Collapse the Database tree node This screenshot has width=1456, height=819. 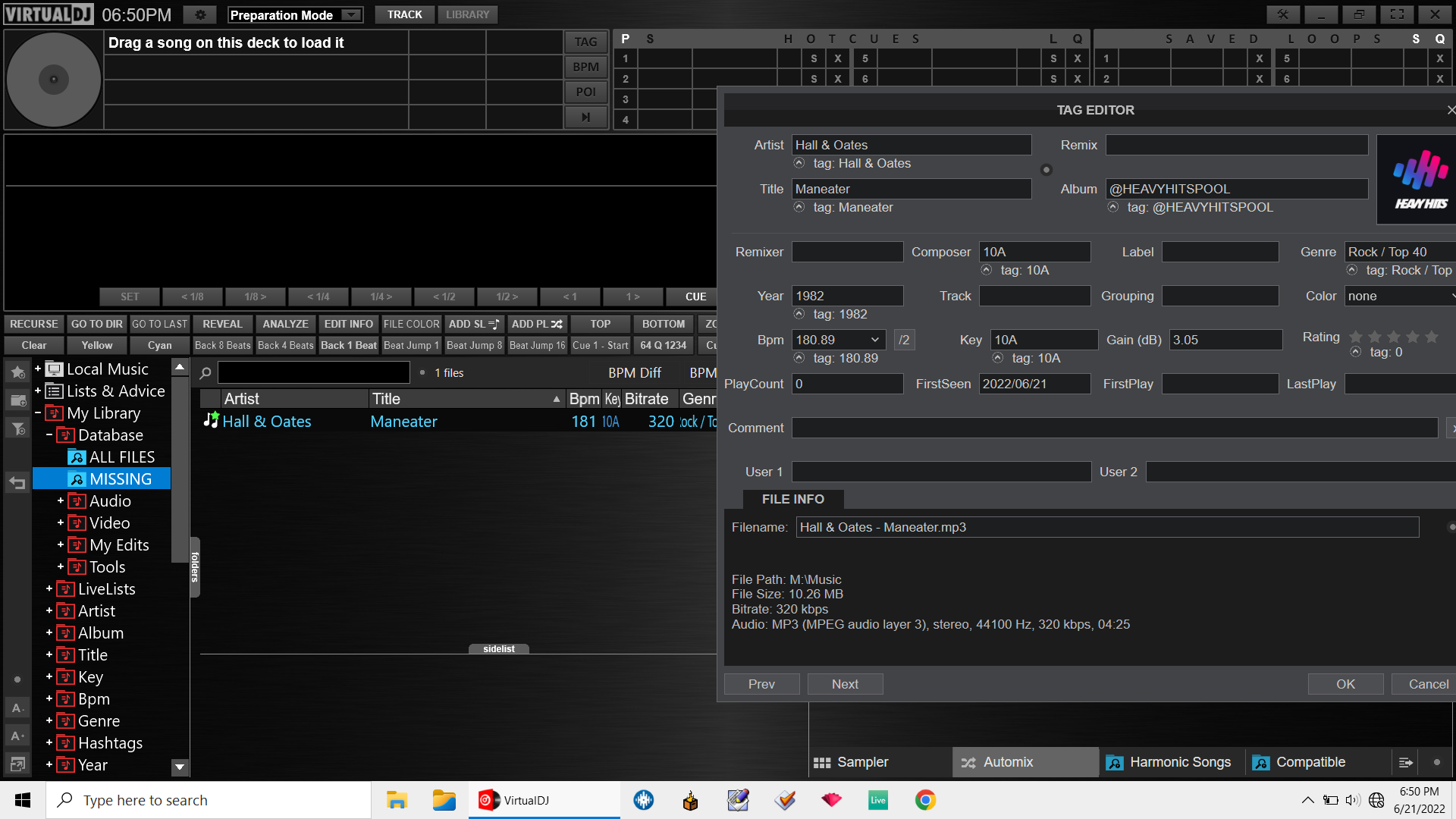[49, 435]
